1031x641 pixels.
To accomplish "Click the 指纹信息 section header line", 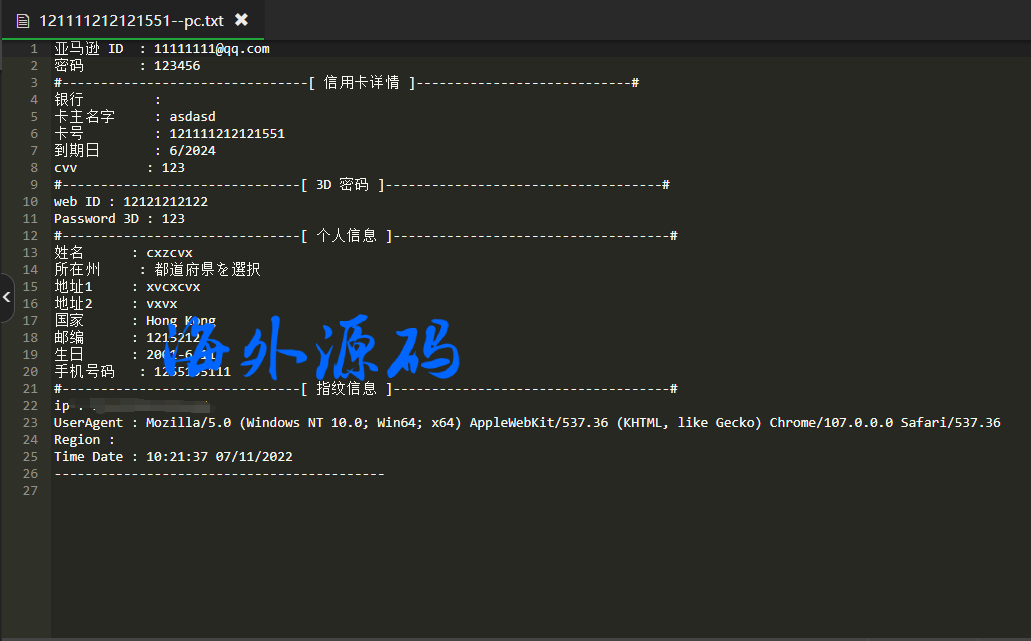I will click(346, 389).
